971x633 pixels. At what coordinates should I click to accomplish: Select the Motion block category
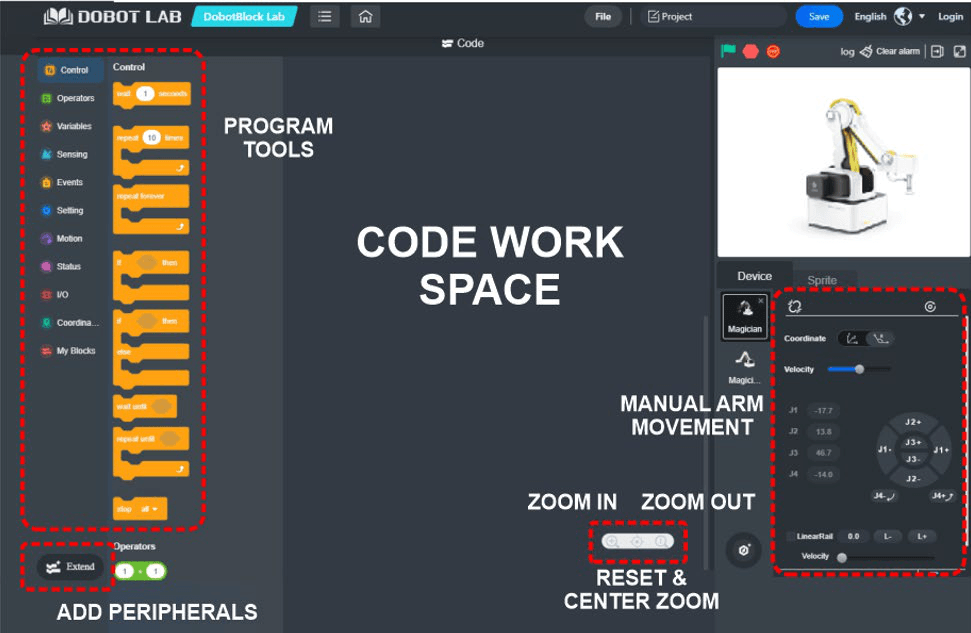(x=68, y=239)
